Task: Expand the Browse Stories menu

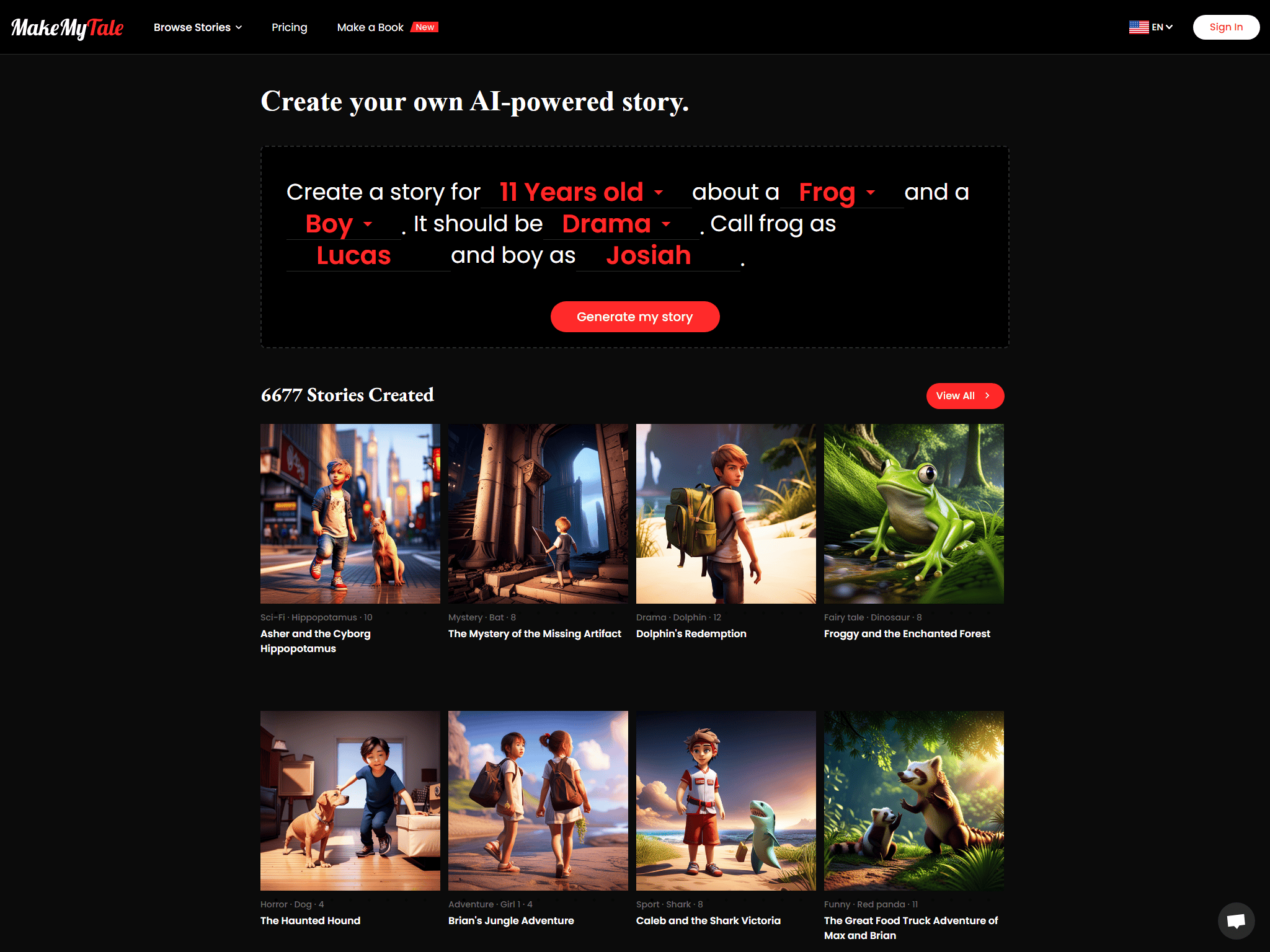Action: point(198,27)
